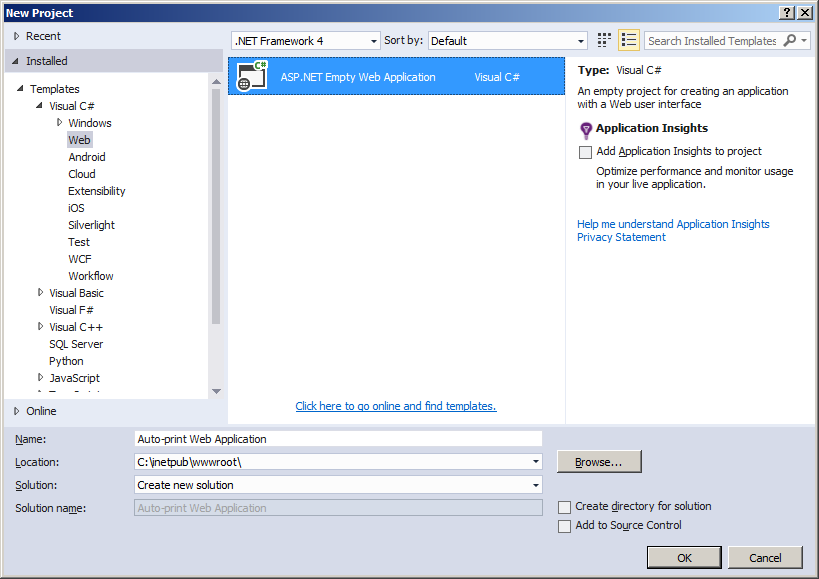Click the project Name text field
Screen dimensions: 819x579
click(338, 439)
